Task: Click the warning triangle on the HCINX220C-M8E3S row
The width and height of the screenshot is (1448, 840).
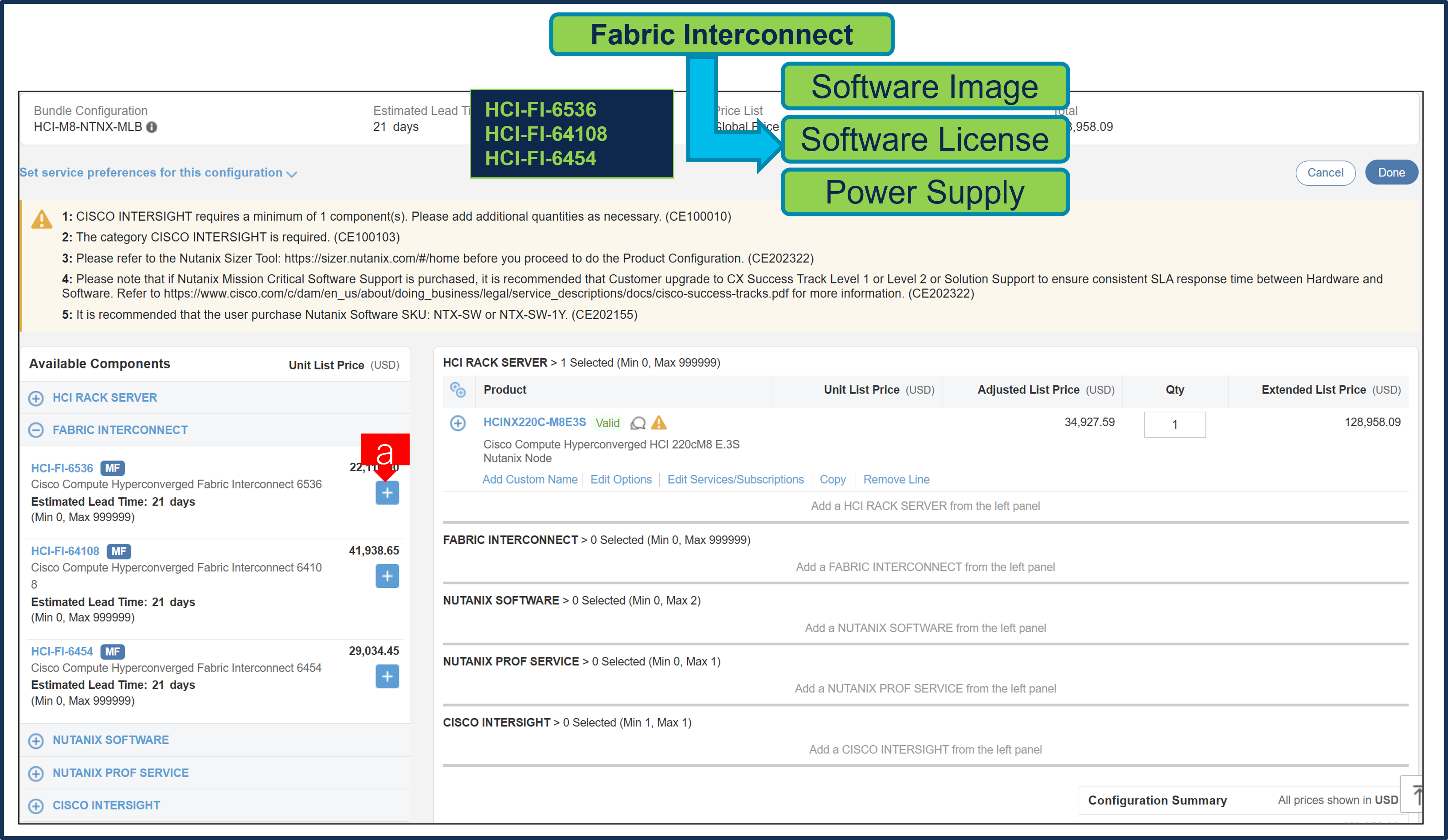Action: click(659, 423)
